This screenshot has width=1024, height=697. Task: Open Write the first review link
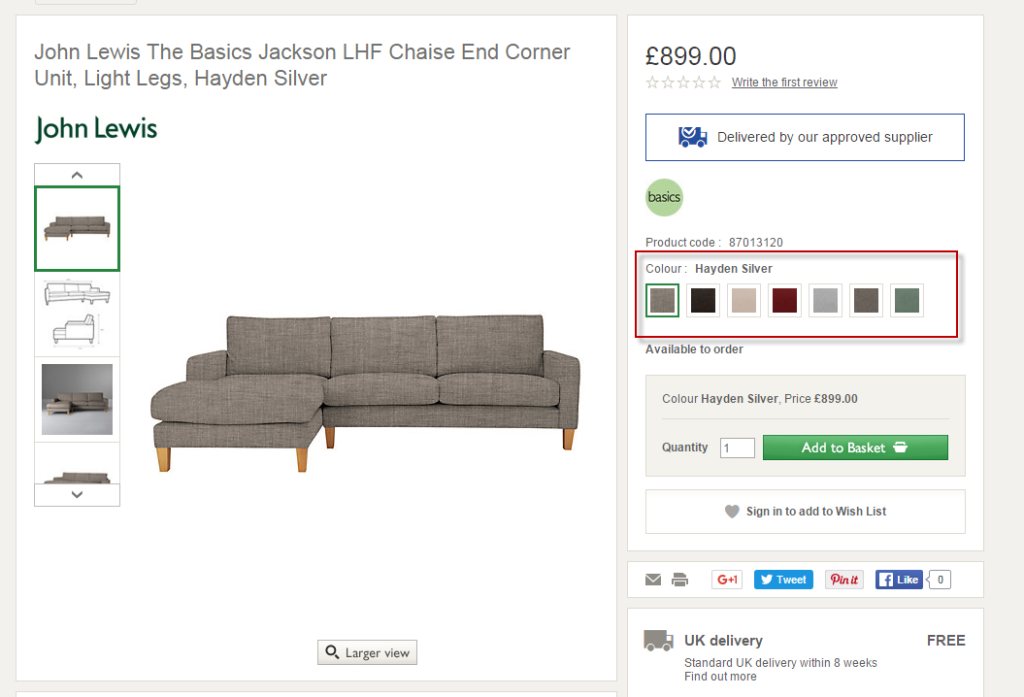tap(784, 83)
